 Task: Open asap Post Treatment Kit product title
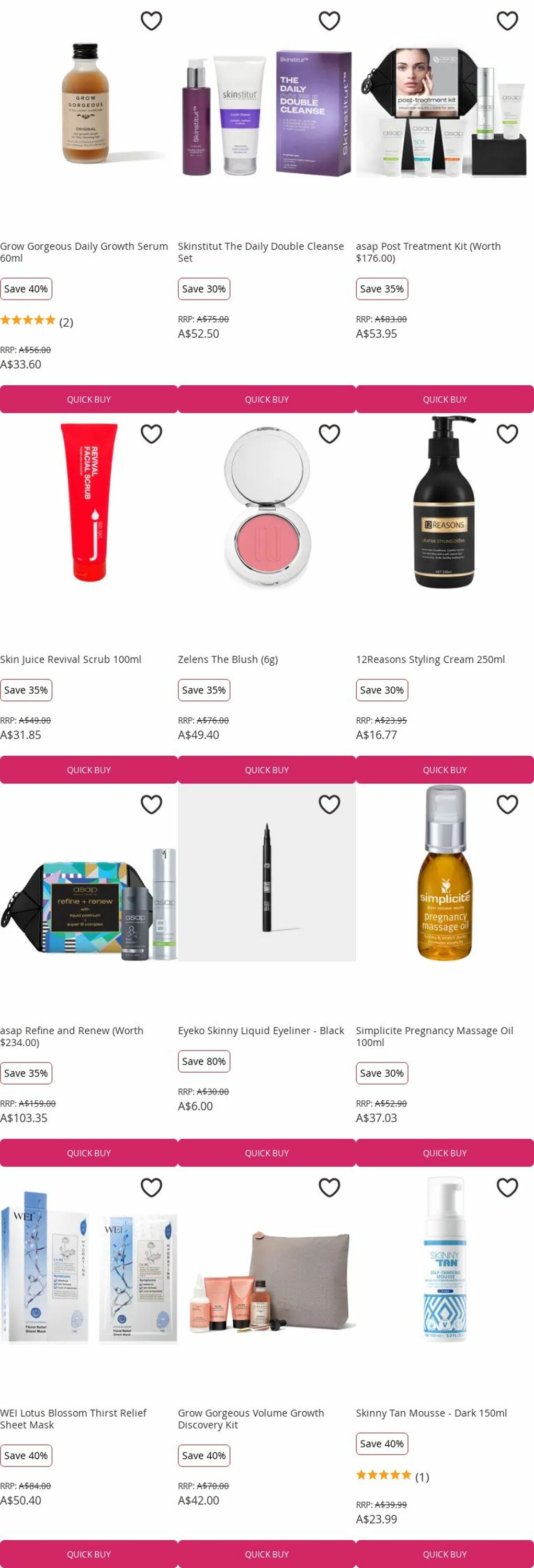(x=428, y=252)
